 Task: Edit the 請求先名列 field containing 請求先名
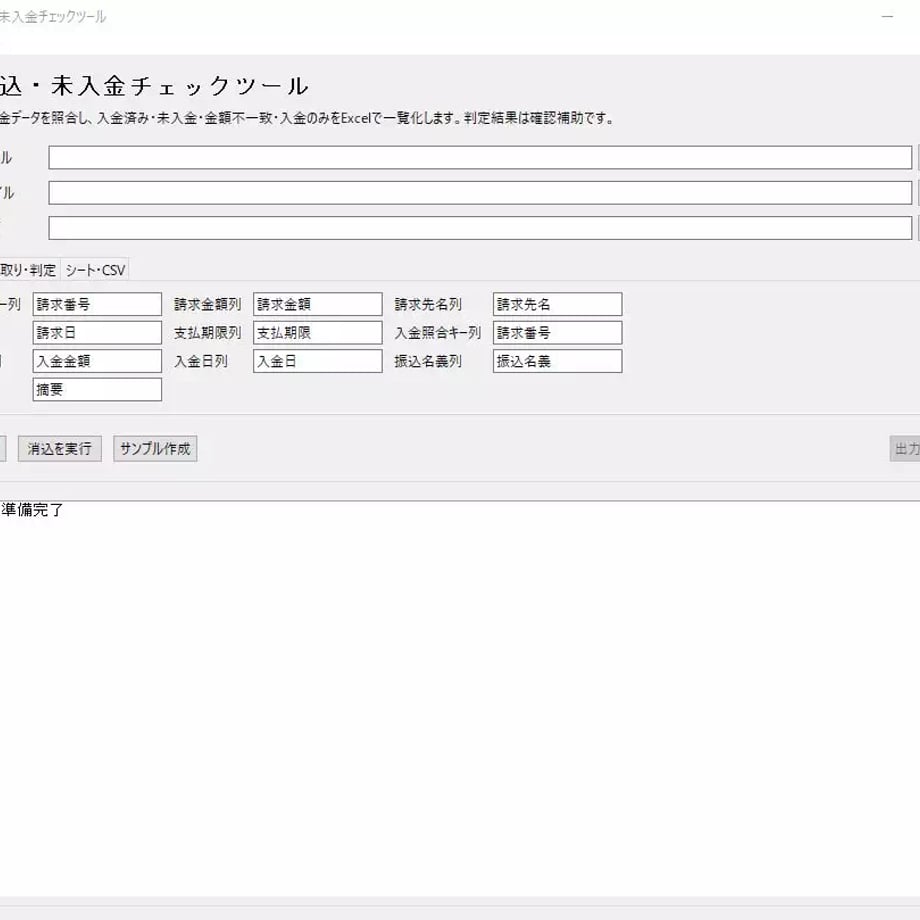coord(557,305)
